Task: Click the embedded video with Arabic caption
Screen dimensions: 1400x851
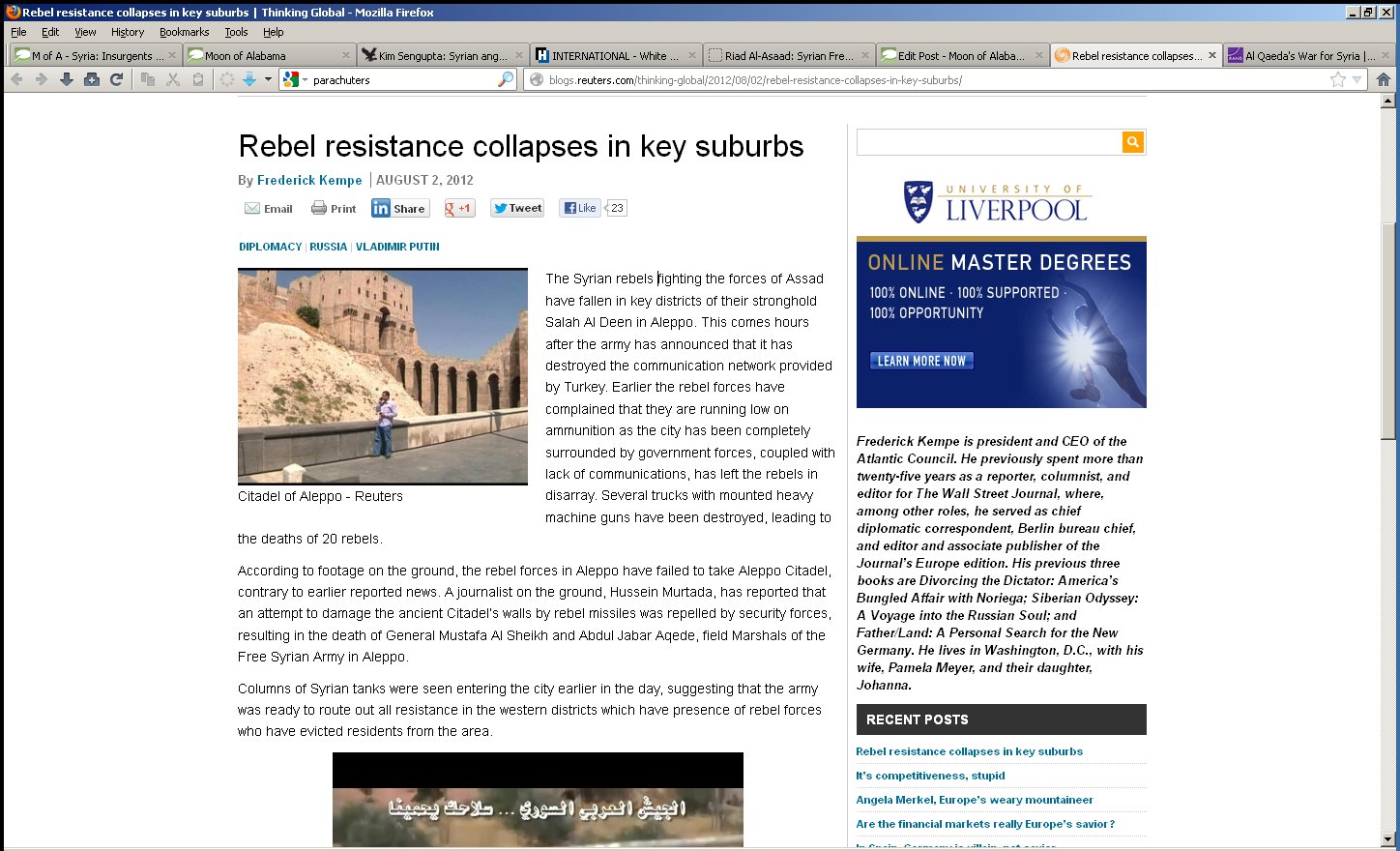Action: pos(538,800)
